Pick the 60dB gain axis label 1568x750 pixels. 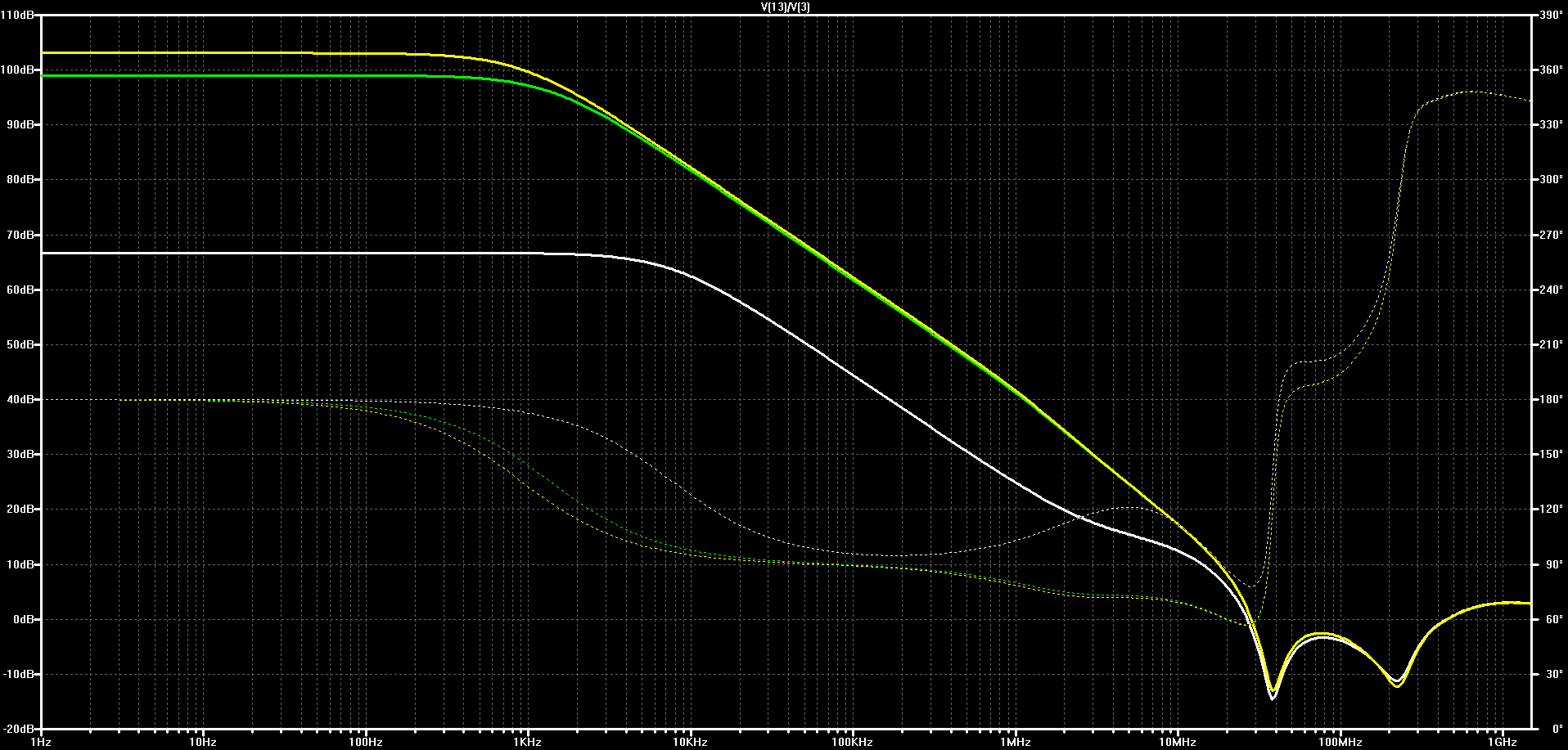coord(20,290)
